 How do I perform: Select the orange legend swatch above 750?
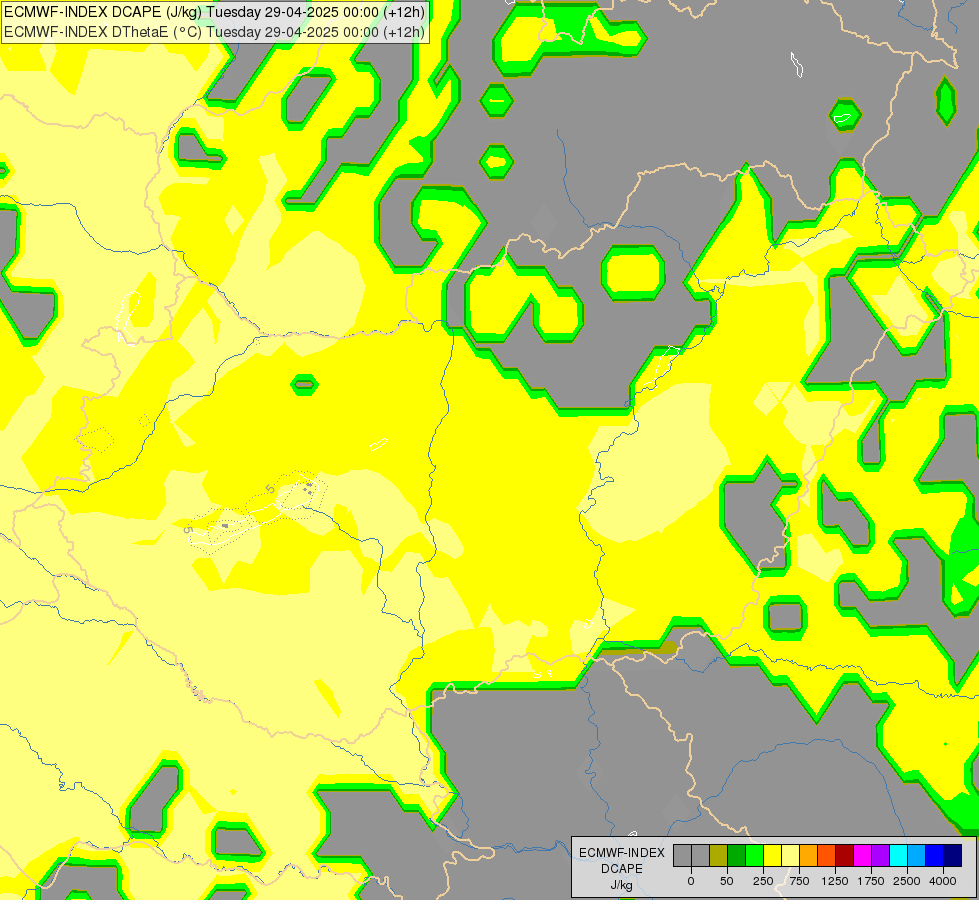click(809, 856)
